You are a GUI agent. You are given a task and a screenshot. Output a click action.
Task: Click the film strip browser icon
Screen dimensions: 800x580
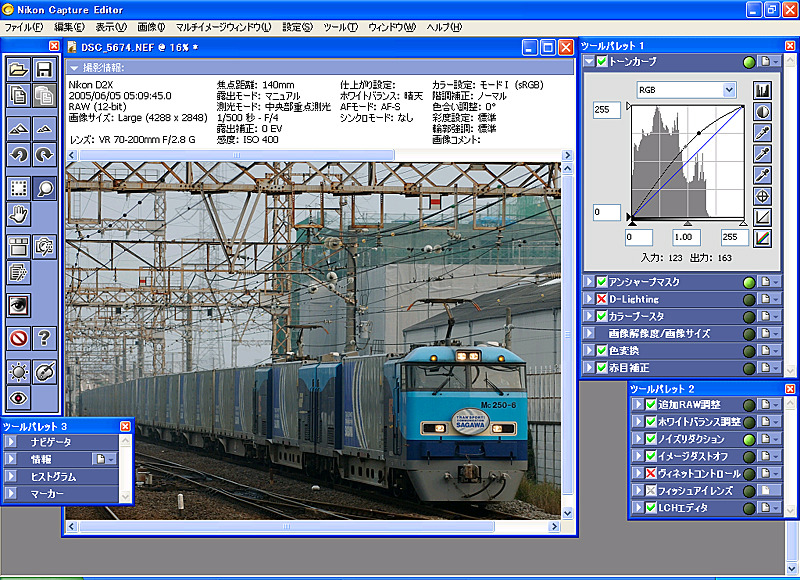18,247
